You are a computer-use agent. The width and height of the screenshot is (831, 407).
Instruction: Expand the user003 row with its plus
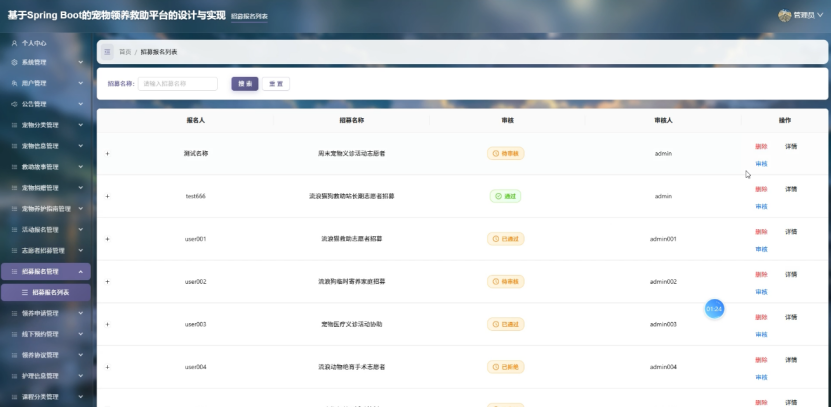[107, 324]
